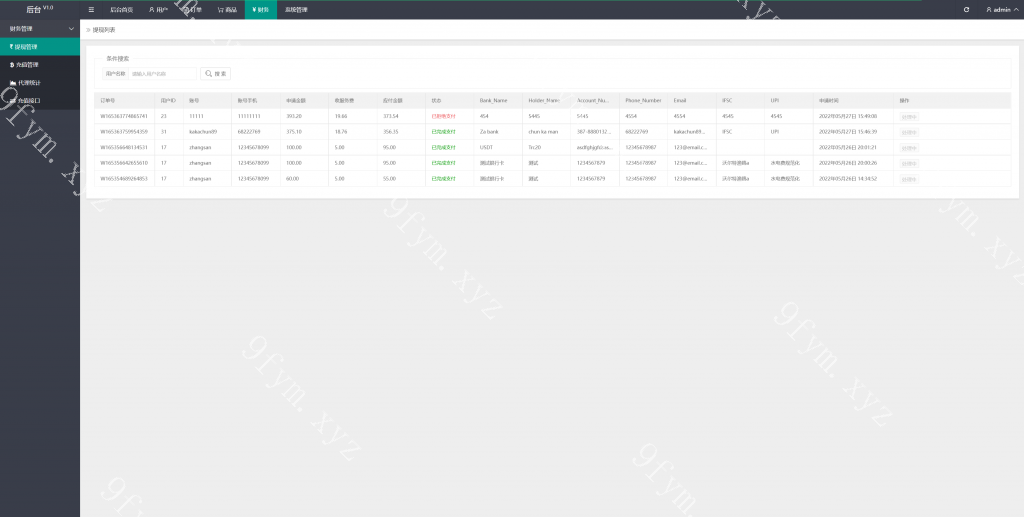Click the account number 387-8880132... cell
The width and height of the screenshot is (1024, 517).
595,132
